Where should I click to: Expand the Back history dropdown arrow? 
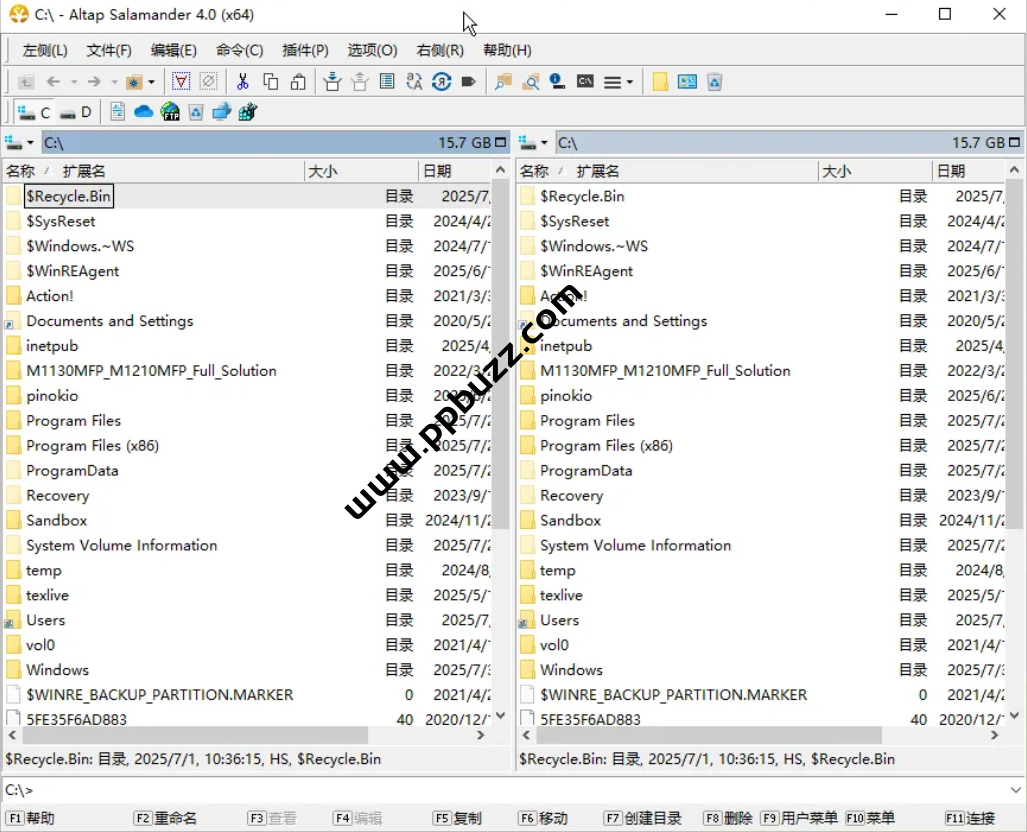coord(73,82)
